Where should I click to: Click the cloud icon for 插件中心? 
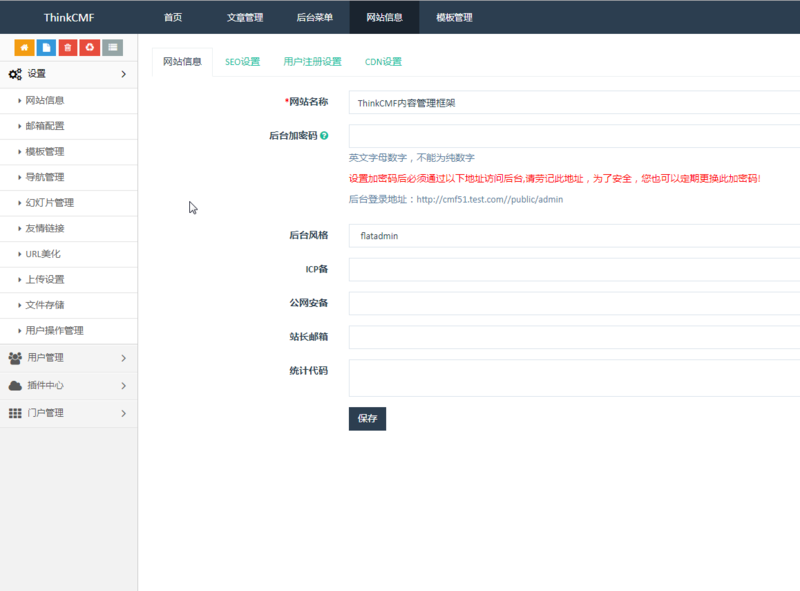15,386
